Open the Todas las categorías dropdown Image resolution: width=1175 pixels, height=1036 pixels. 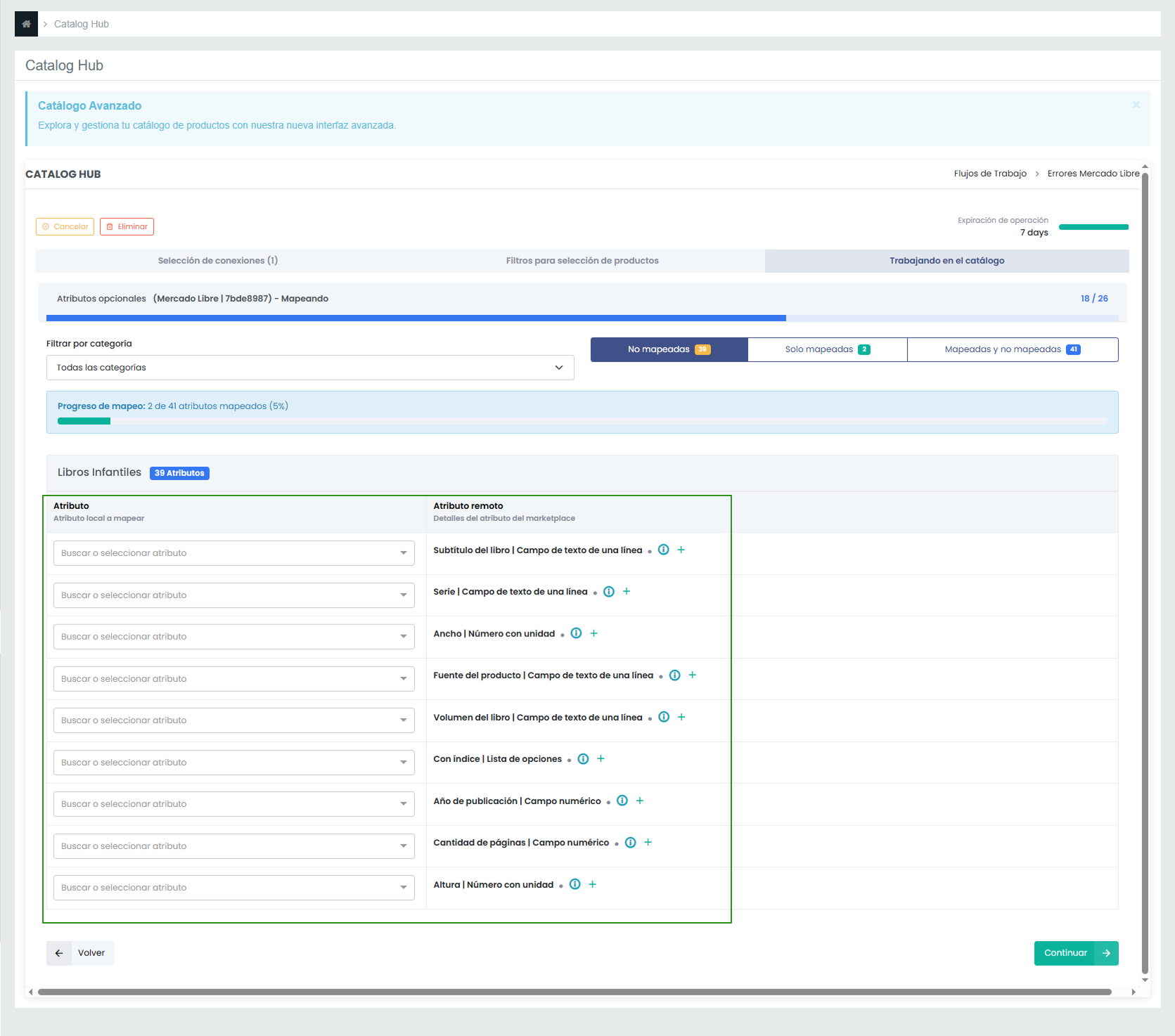click(309, 368)
